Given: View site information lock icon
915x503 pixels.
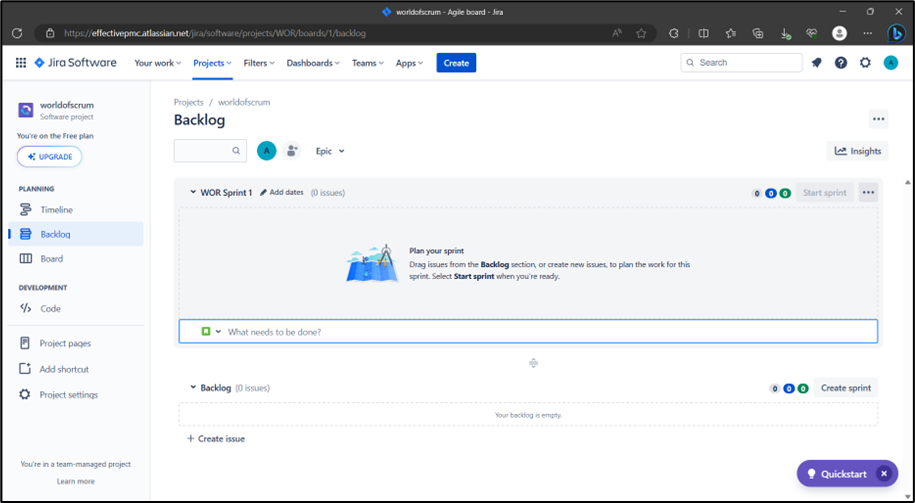Looking at the screenshot, I should pyautogui.click(x=50, y=33).
